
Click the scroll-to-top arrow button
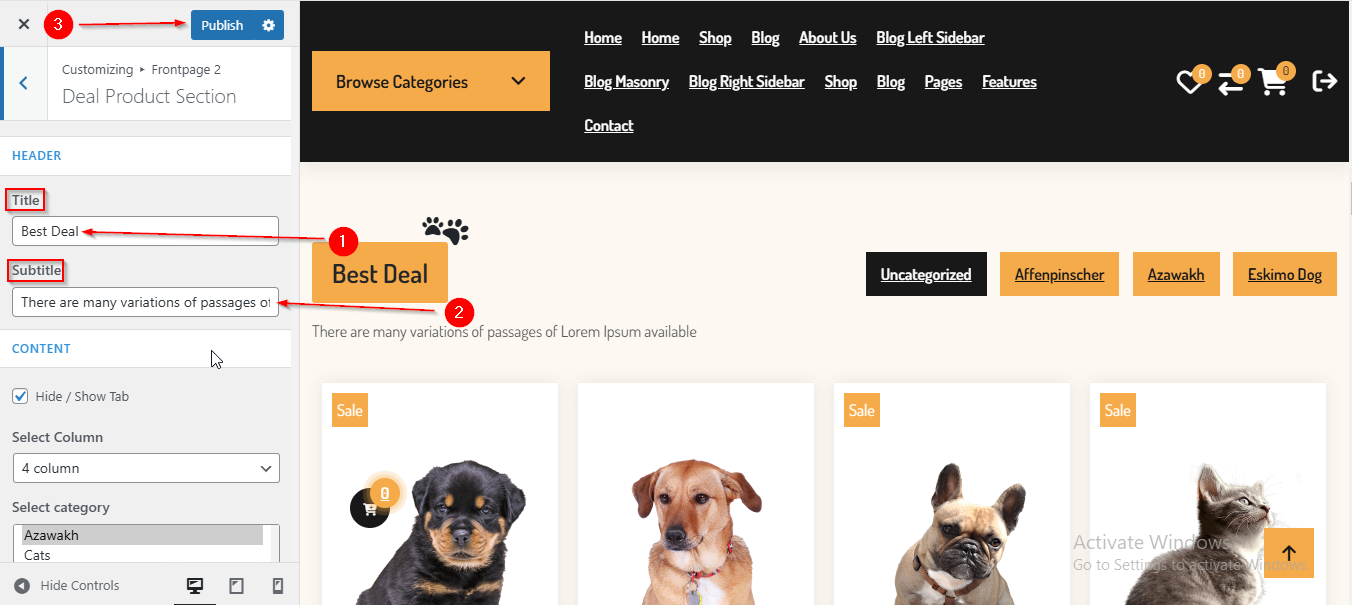coord(1289,553)
